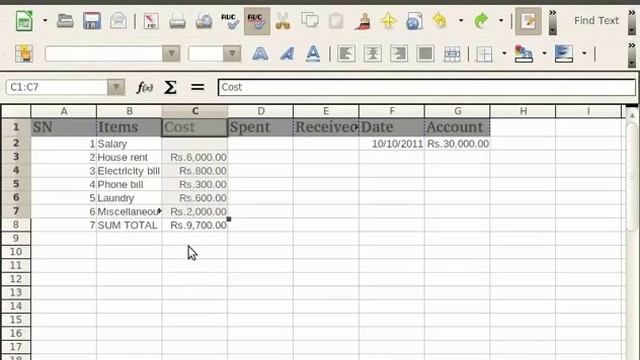Click the Borders icon
Image resolution: width=640 pixels, height=360 pixels.
pyautogui.click(x=484, y=53)
